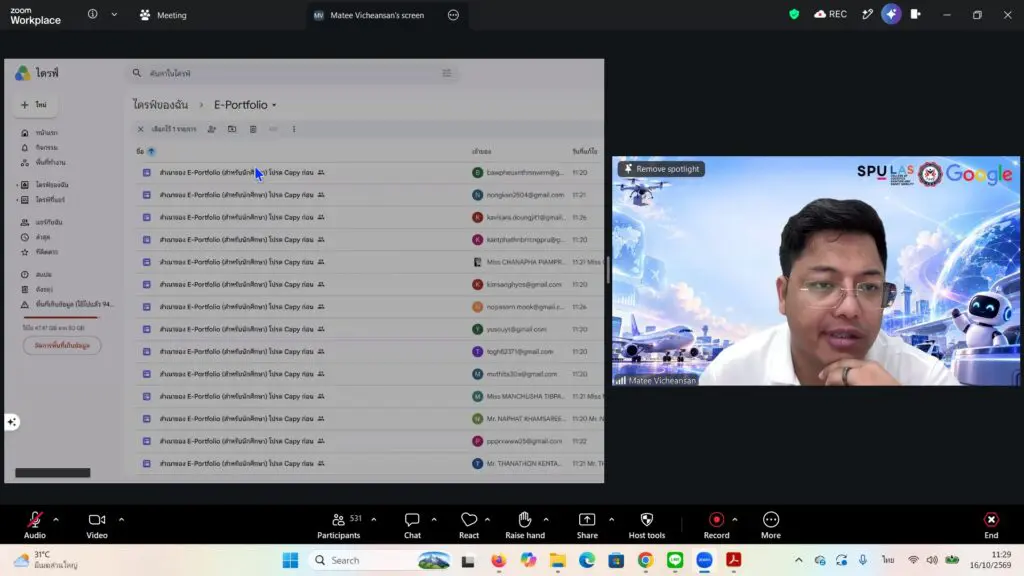This screenshot has width=1024, height=576.
Task: Click the file row owned by Miss CHANAPHA PIAMPR
Action: pos(369,262)
